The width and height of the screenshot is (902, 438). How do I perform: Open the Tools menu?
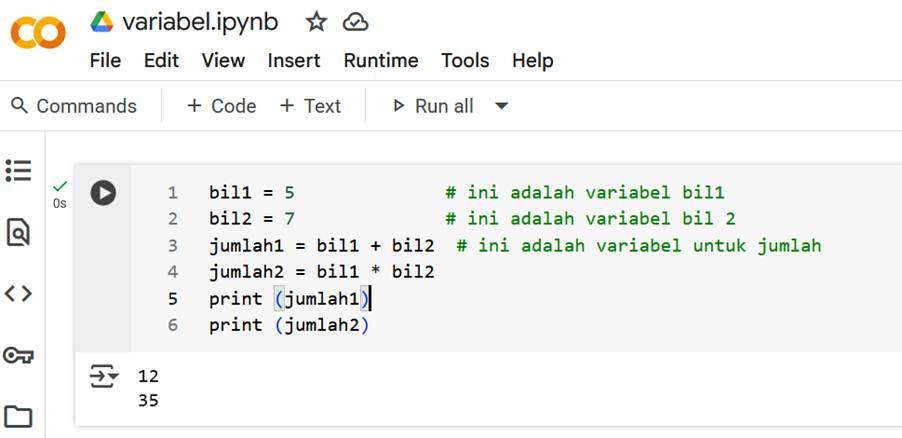click(x=465, y=60)
